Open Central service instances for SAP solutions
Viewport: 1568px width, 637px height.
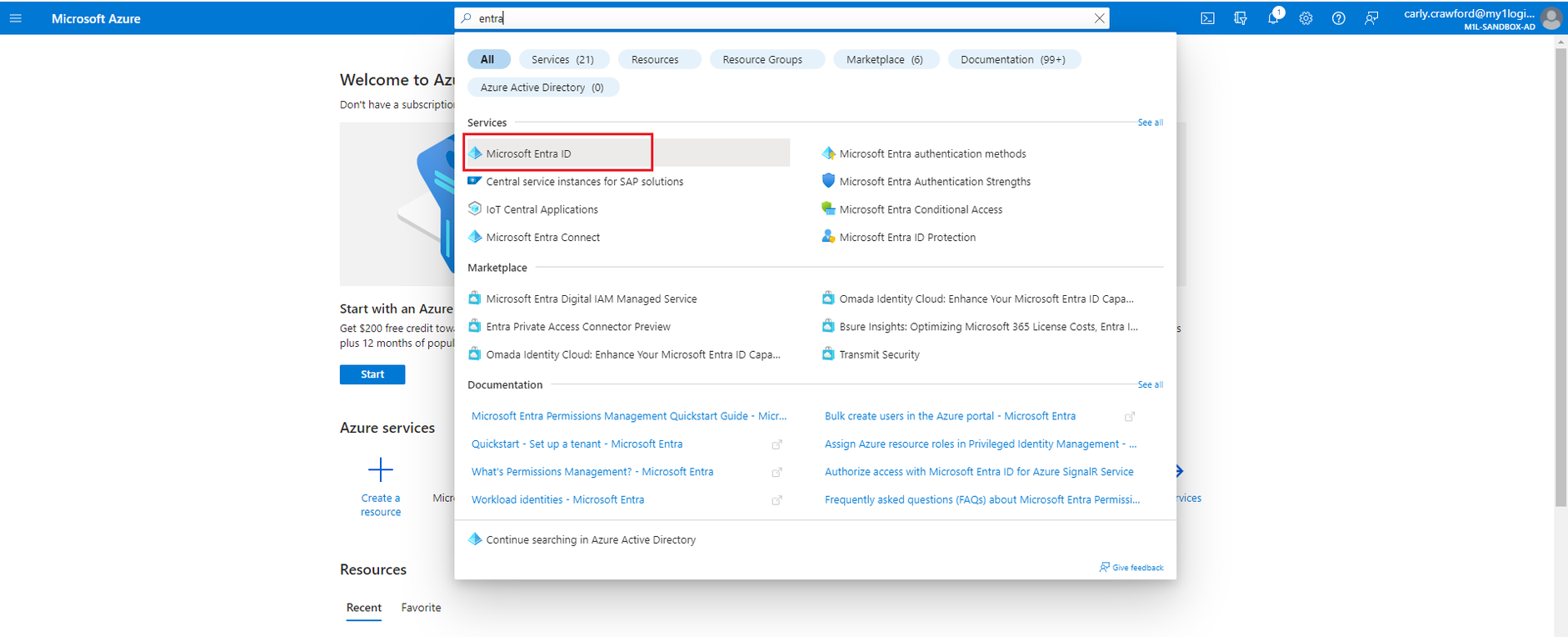point(585,181)
